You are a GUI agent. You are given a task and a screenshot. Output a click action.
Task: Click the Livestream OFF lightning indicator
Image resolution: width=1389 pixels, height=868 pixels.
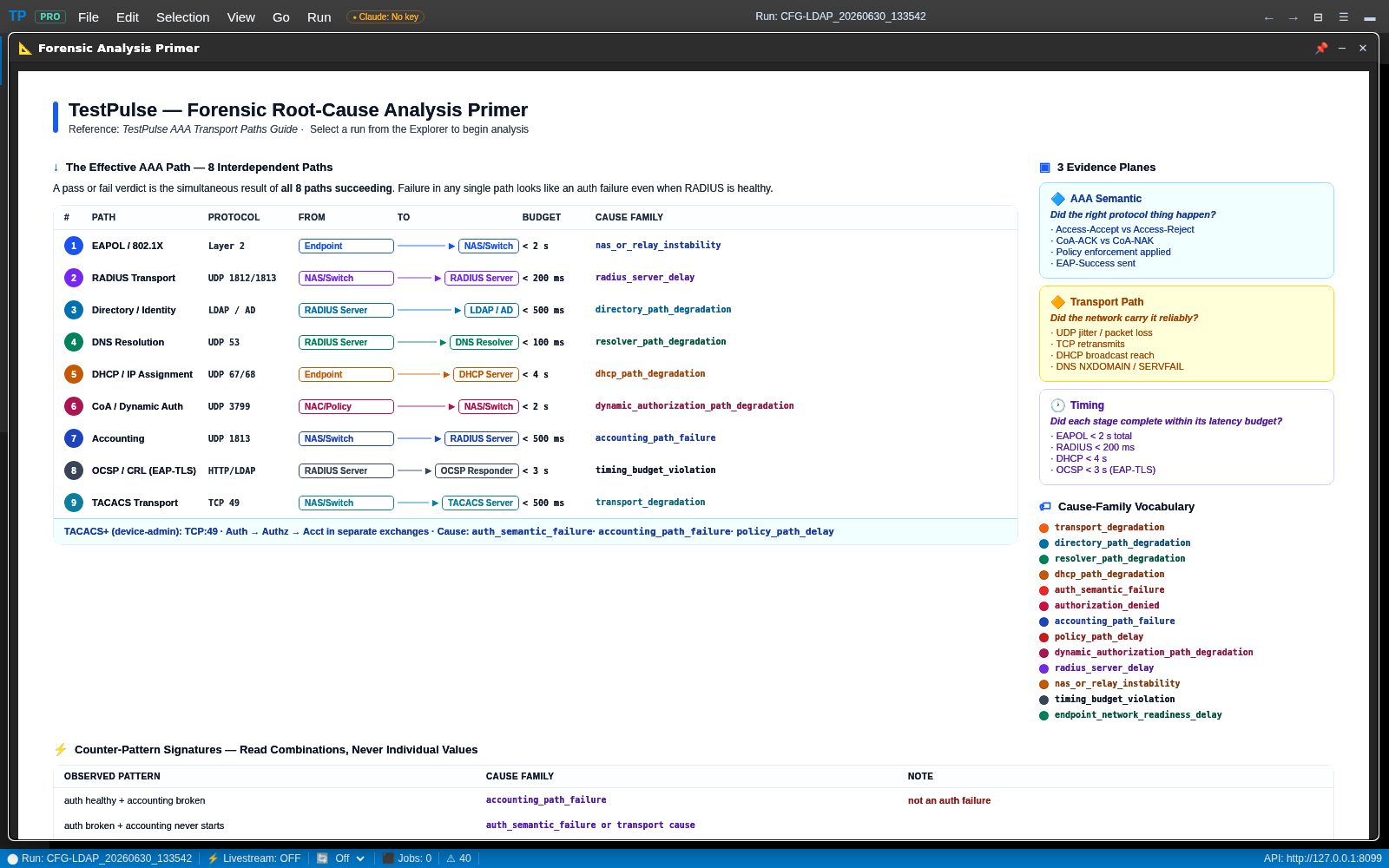click(x=253, y=858)
